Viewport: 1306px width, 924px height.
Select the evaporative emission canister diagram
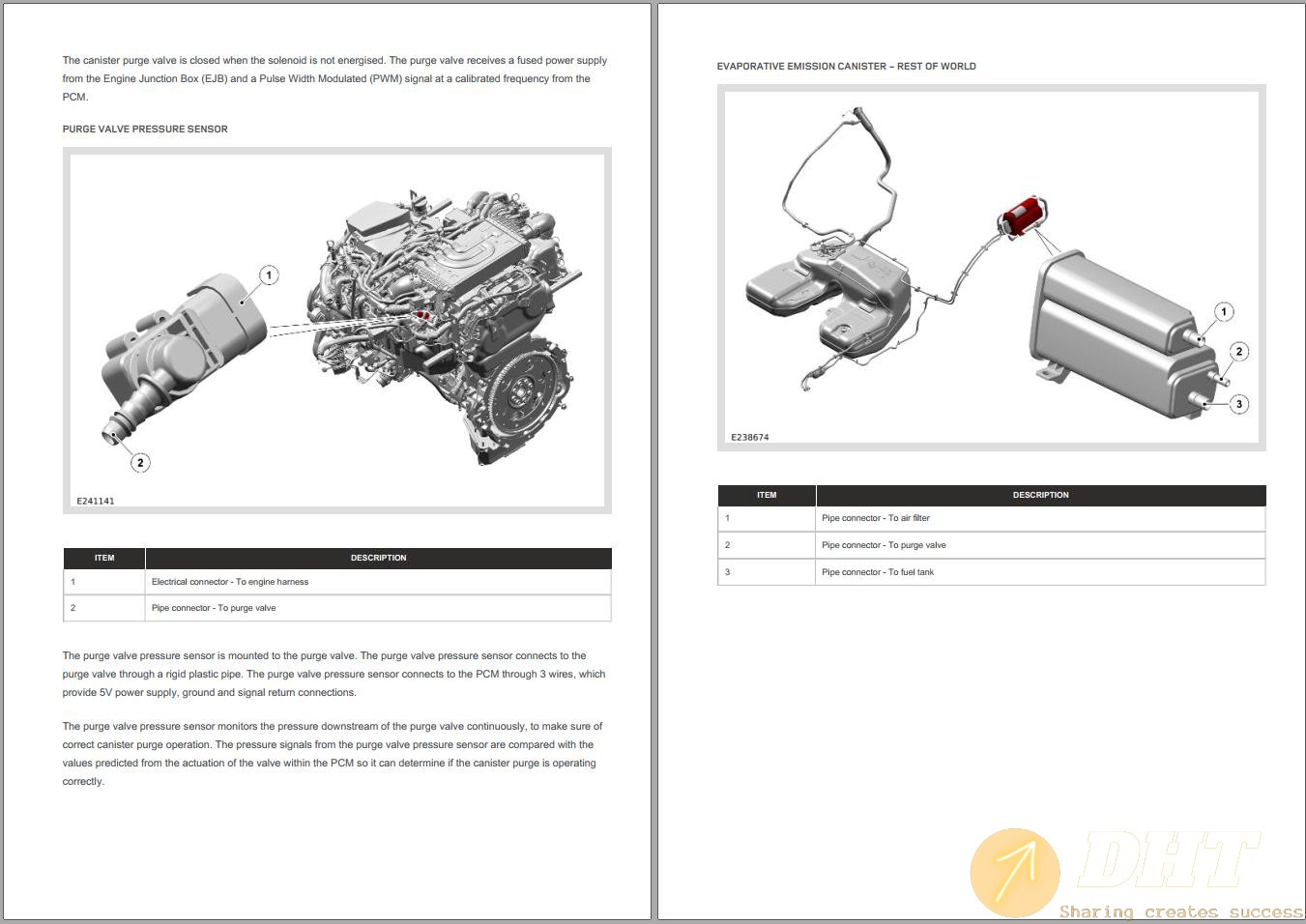(x=991, y=268)
